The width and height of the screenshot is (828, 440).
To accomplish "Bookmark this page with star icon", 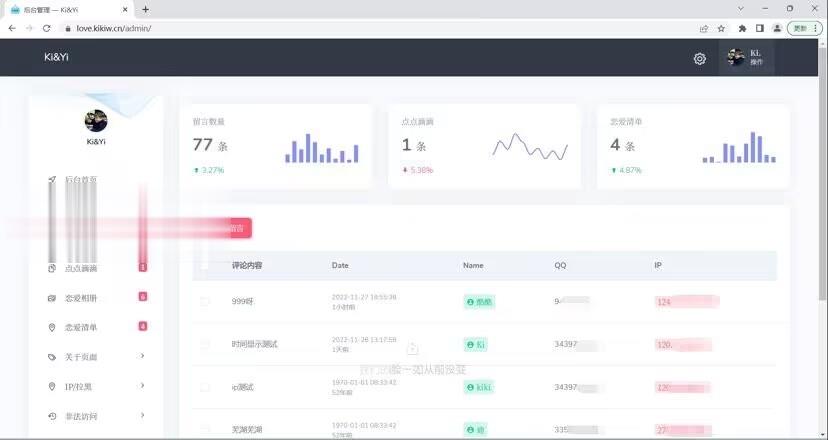I will pos(721,28).
